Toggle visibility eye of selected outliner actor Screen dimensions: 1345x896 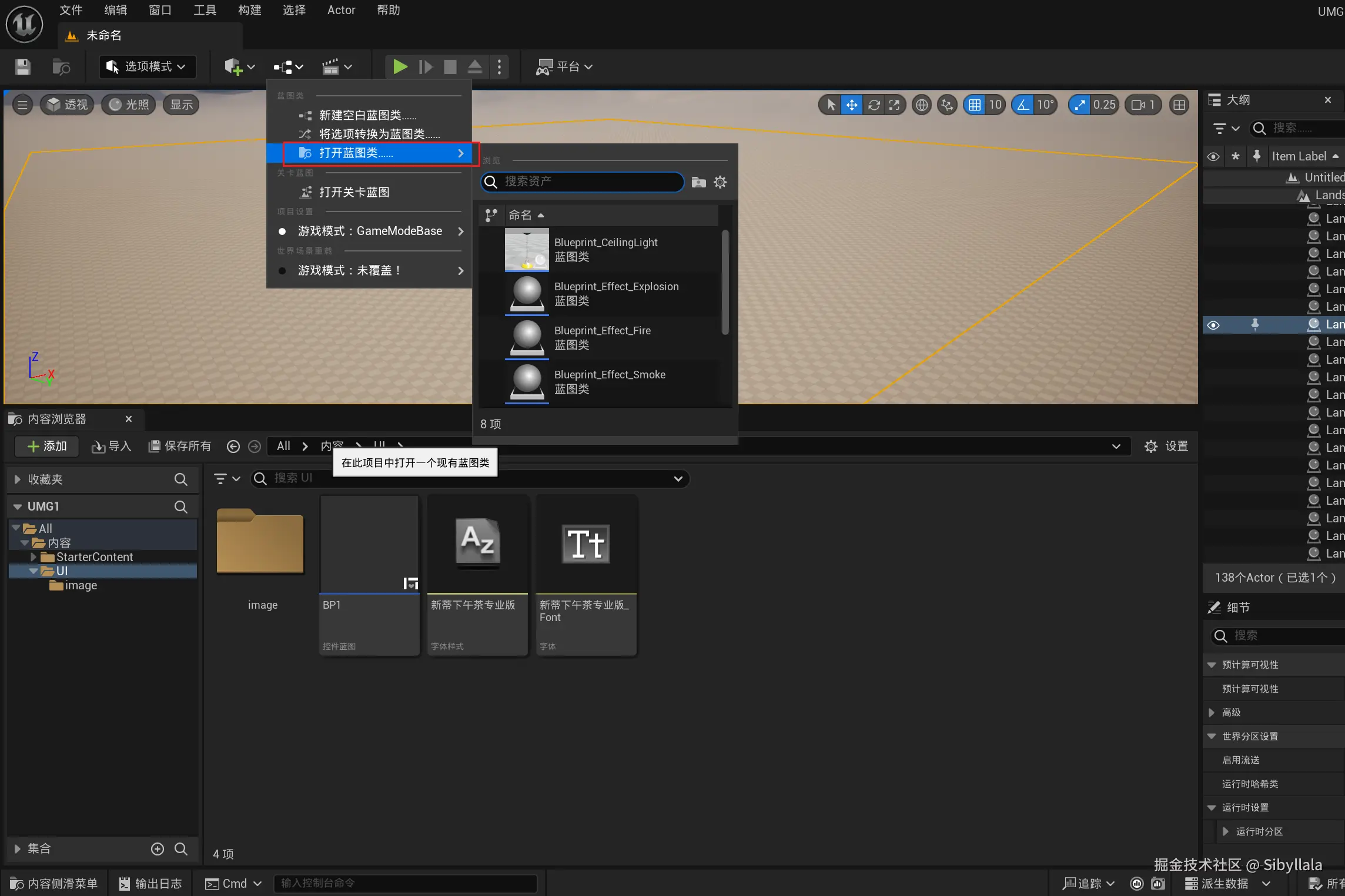pos(1213,325)
